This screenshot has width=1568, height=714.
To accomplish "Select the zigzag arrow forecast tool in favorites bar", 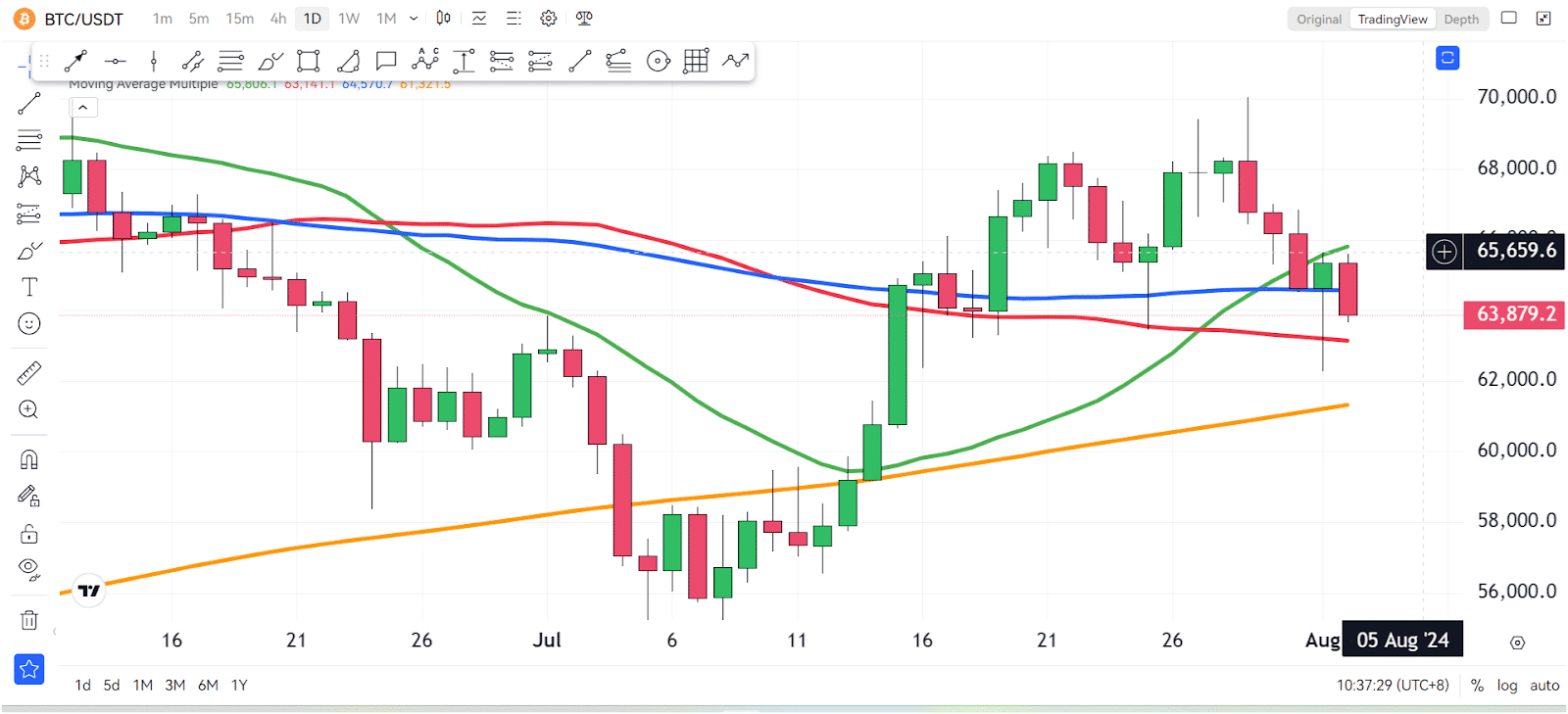I will (735, 61).
